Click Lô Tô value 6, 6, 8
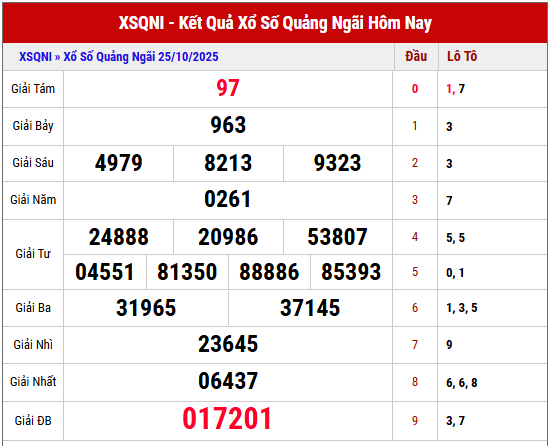The image size is (552, 446). 462,383
